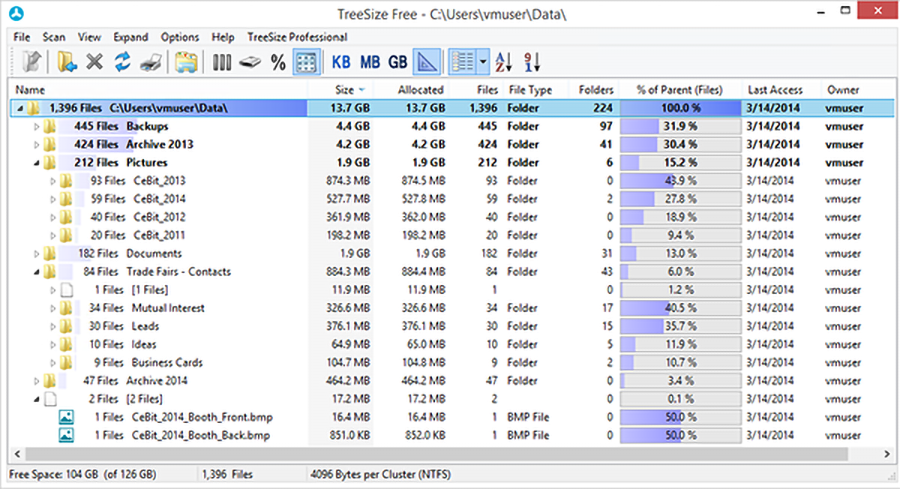Viewport: 900px width, 489px height.
Task: Switch size unit to KB
Action: tap(341, 62)
